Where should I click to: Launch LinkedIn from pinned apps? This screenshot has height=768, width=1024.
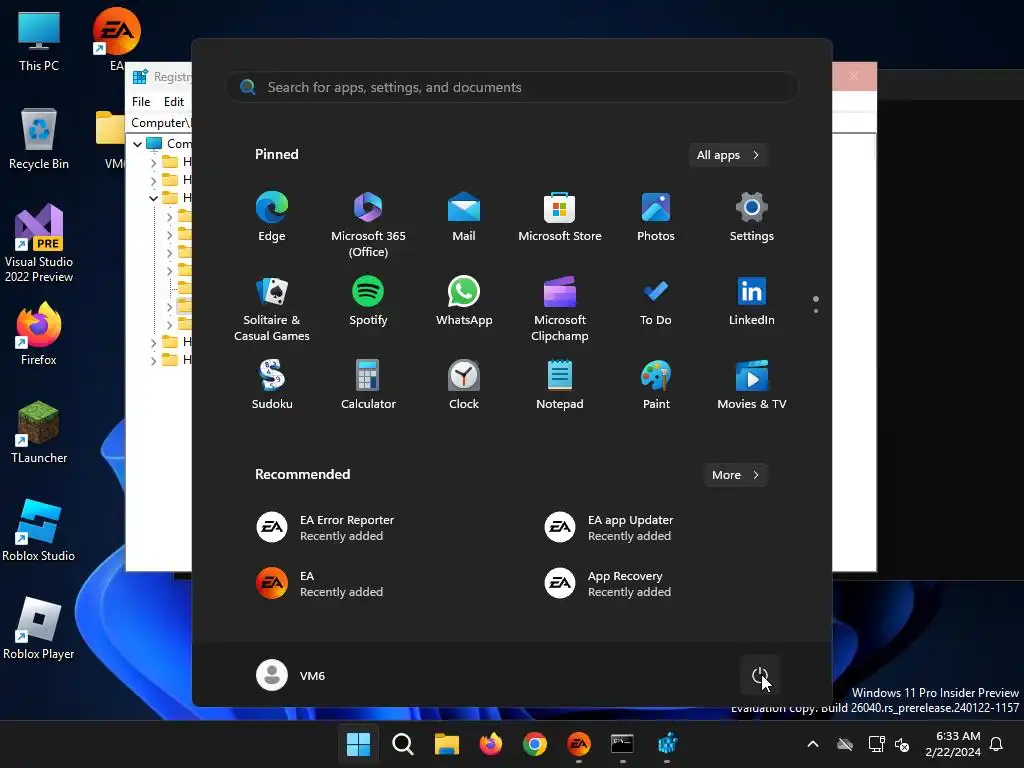[752, 301]
